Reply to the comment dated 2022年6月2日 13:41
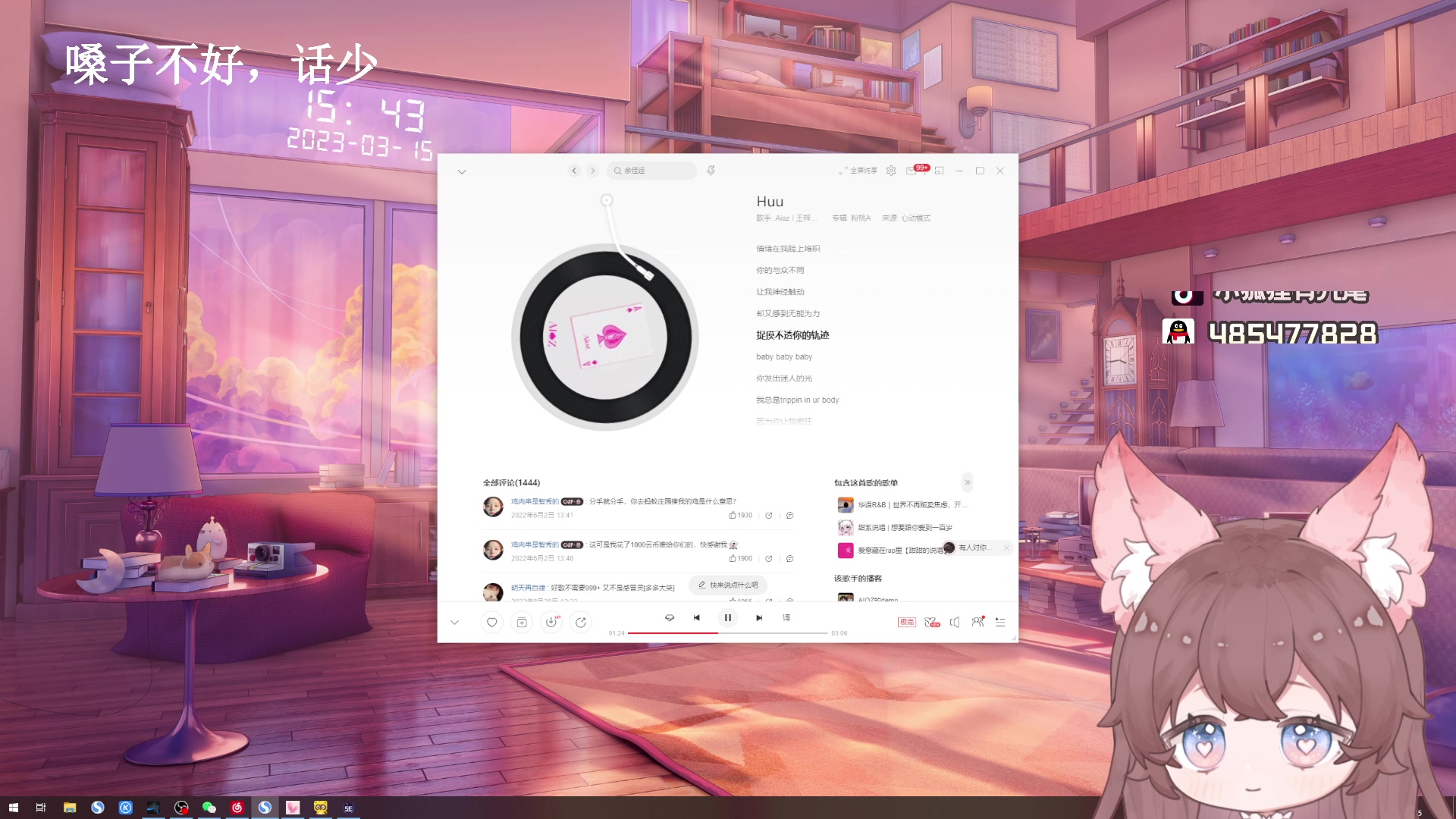This screenshot has height=819, width=1456. 789,516
